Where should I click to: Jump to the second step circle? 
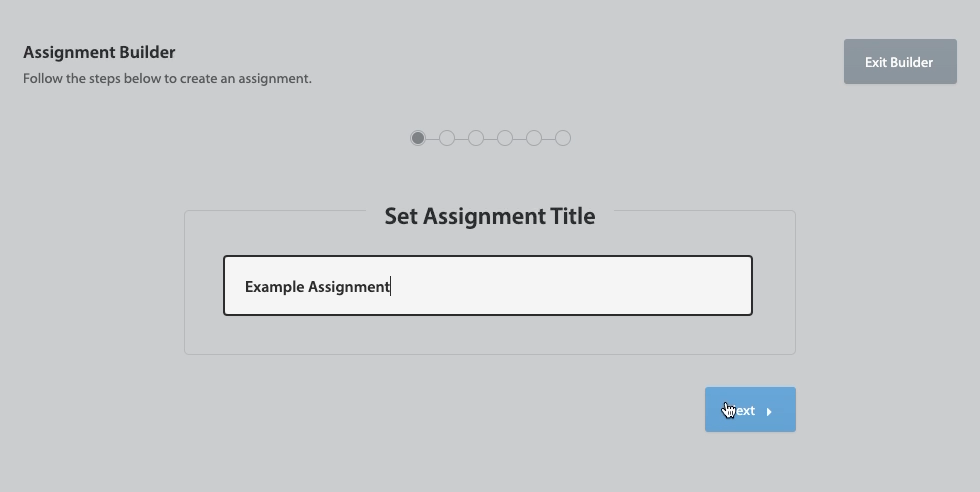[x=447, y=138]
